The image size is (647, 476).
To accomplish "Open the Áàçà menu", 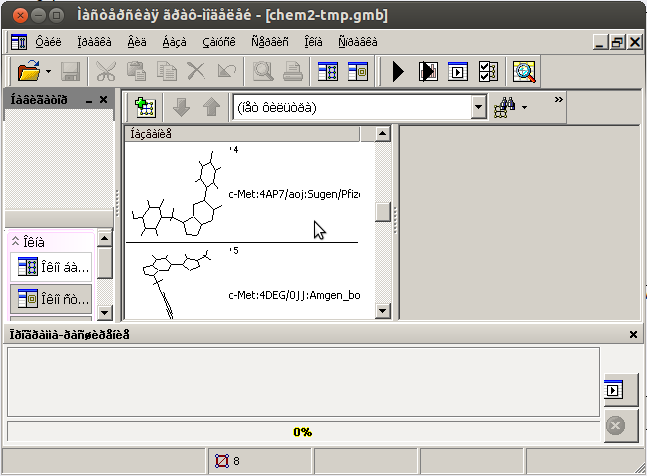I will 174,42.
